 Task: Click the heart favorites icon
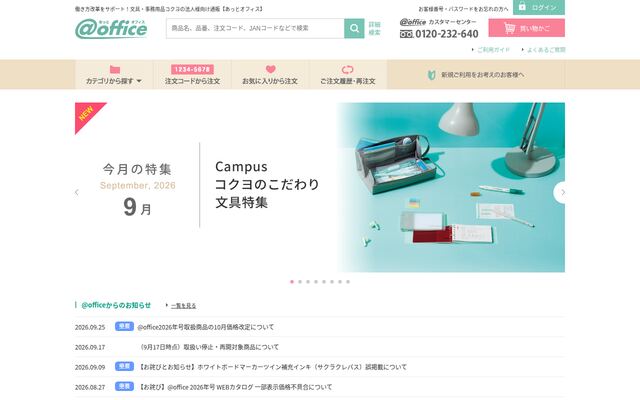point(270,69)
